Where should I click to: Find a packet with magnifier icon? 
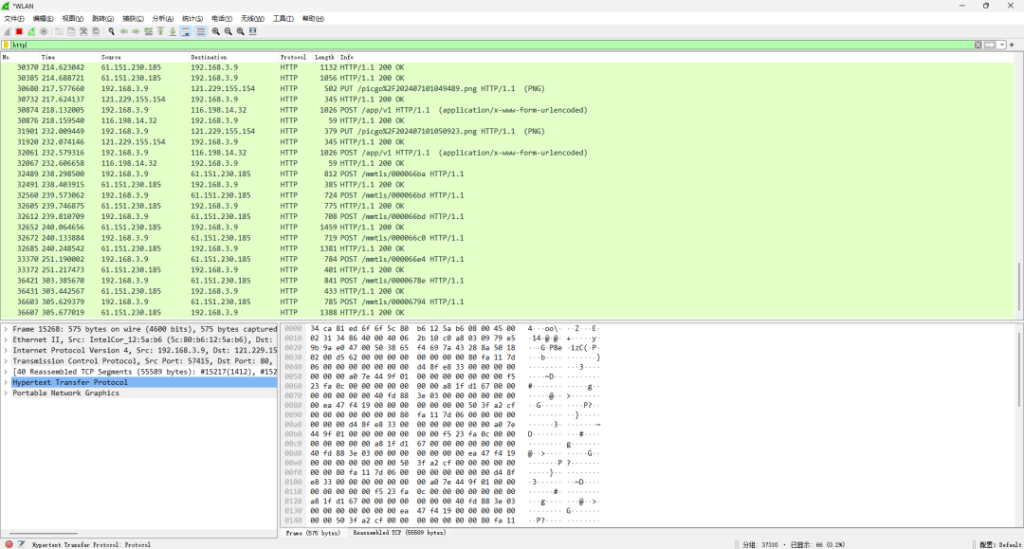112,31
